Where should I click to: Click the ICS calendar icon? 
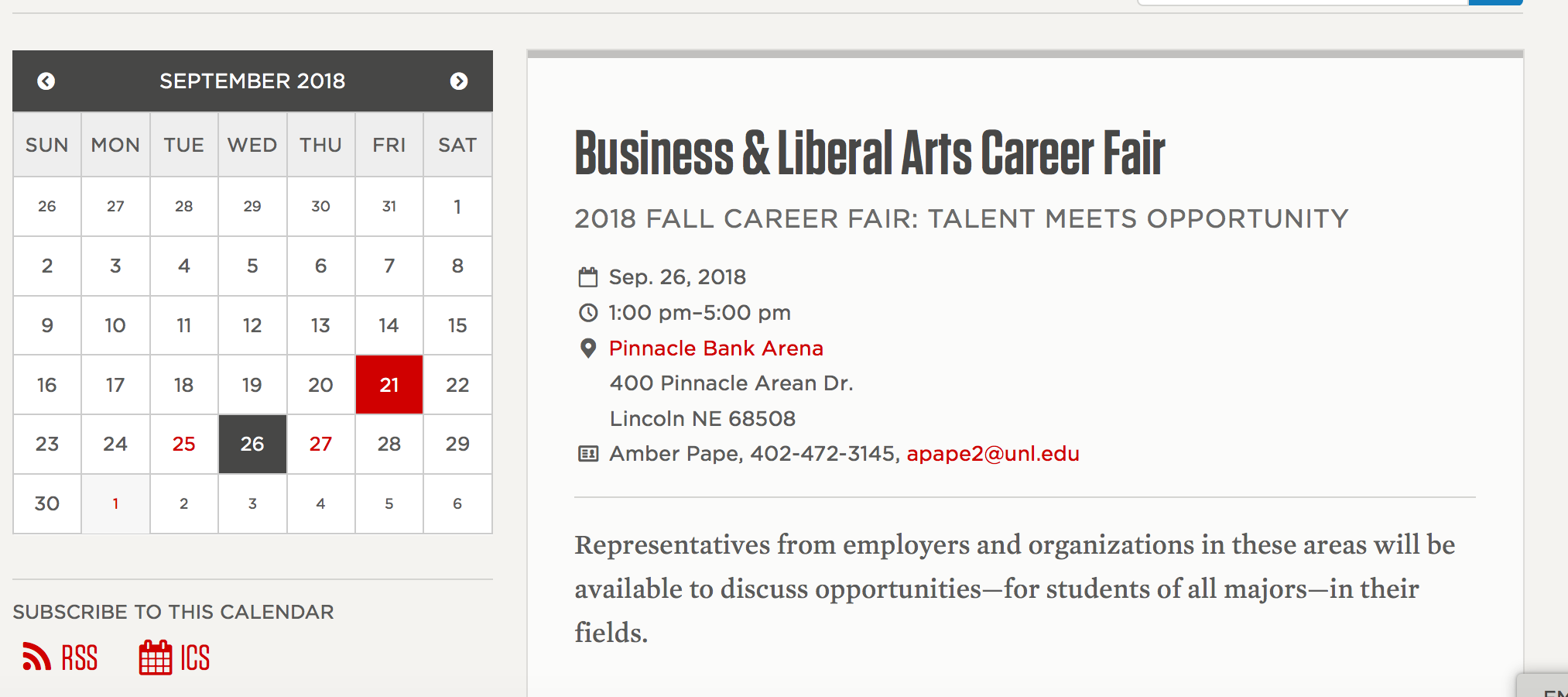[x=156, y=658]
